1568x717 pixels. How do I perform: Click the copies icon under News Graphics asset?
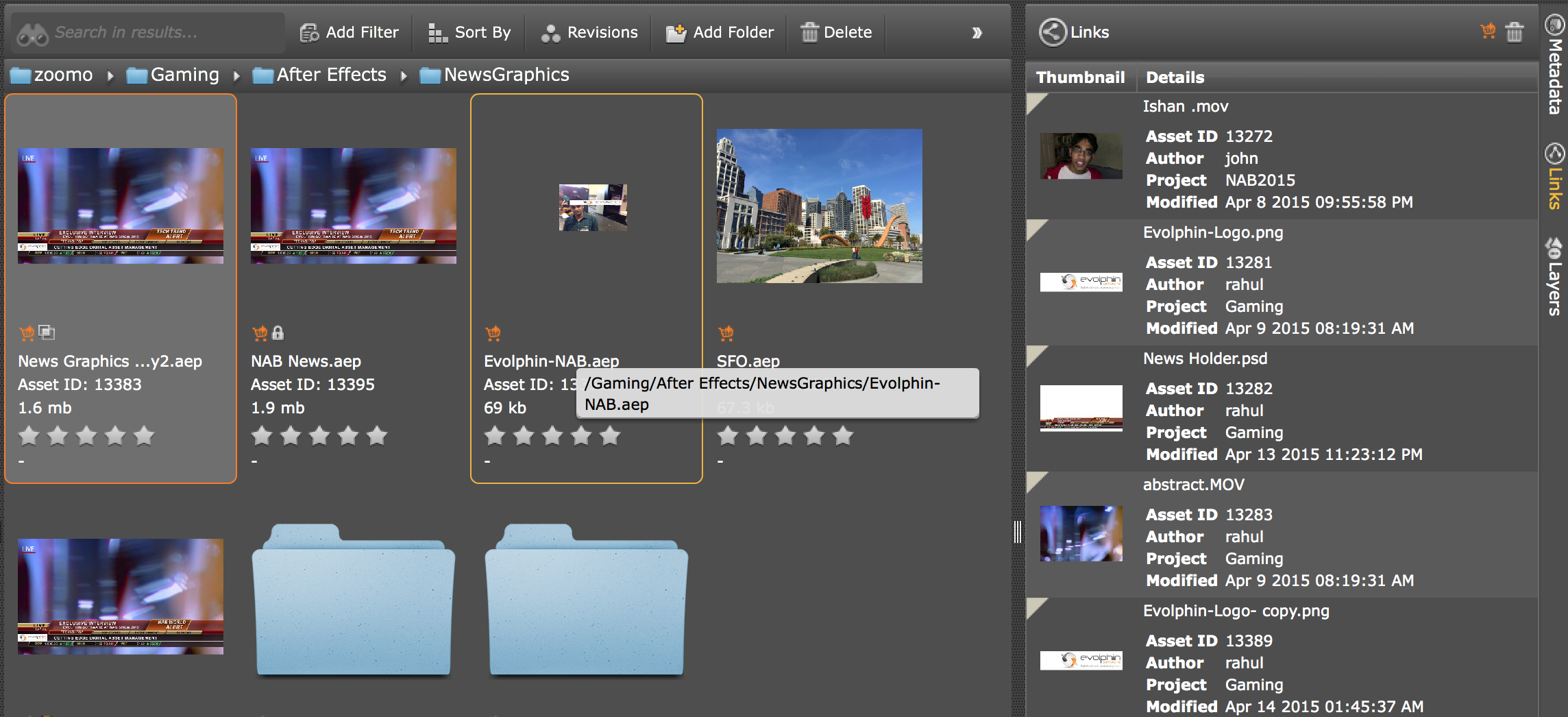47,333
